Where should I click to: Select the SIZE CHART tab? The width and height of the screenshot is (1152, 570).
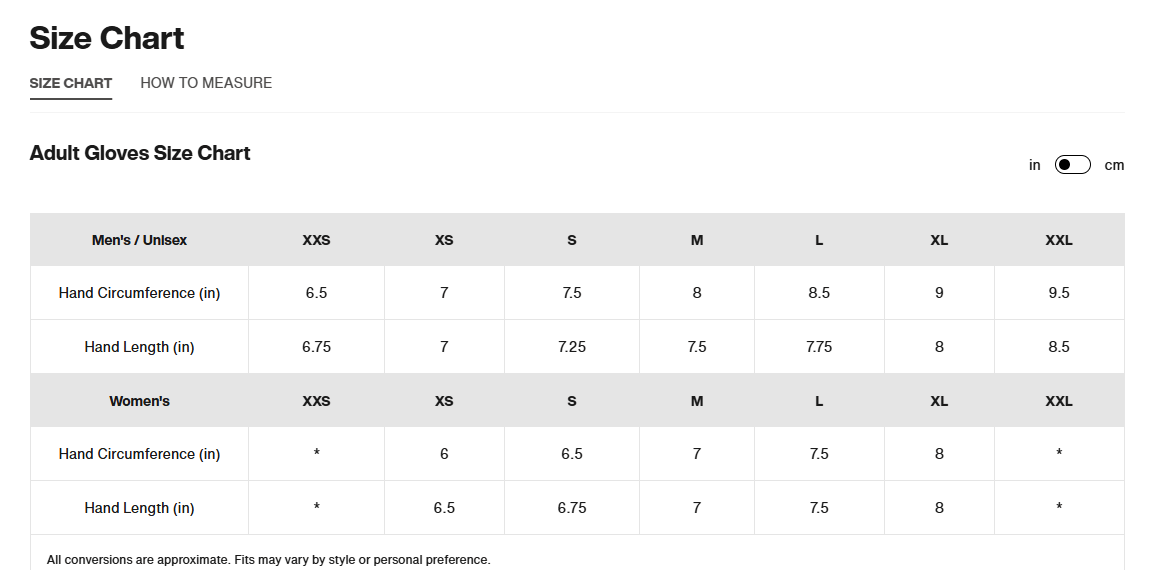[71, 83]
